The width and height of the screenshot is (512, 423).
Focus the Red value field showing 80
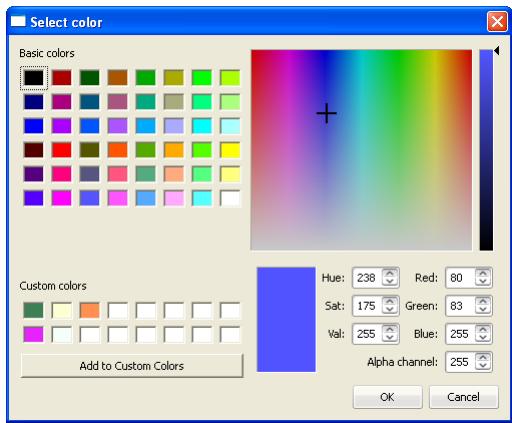click(461, 278)
